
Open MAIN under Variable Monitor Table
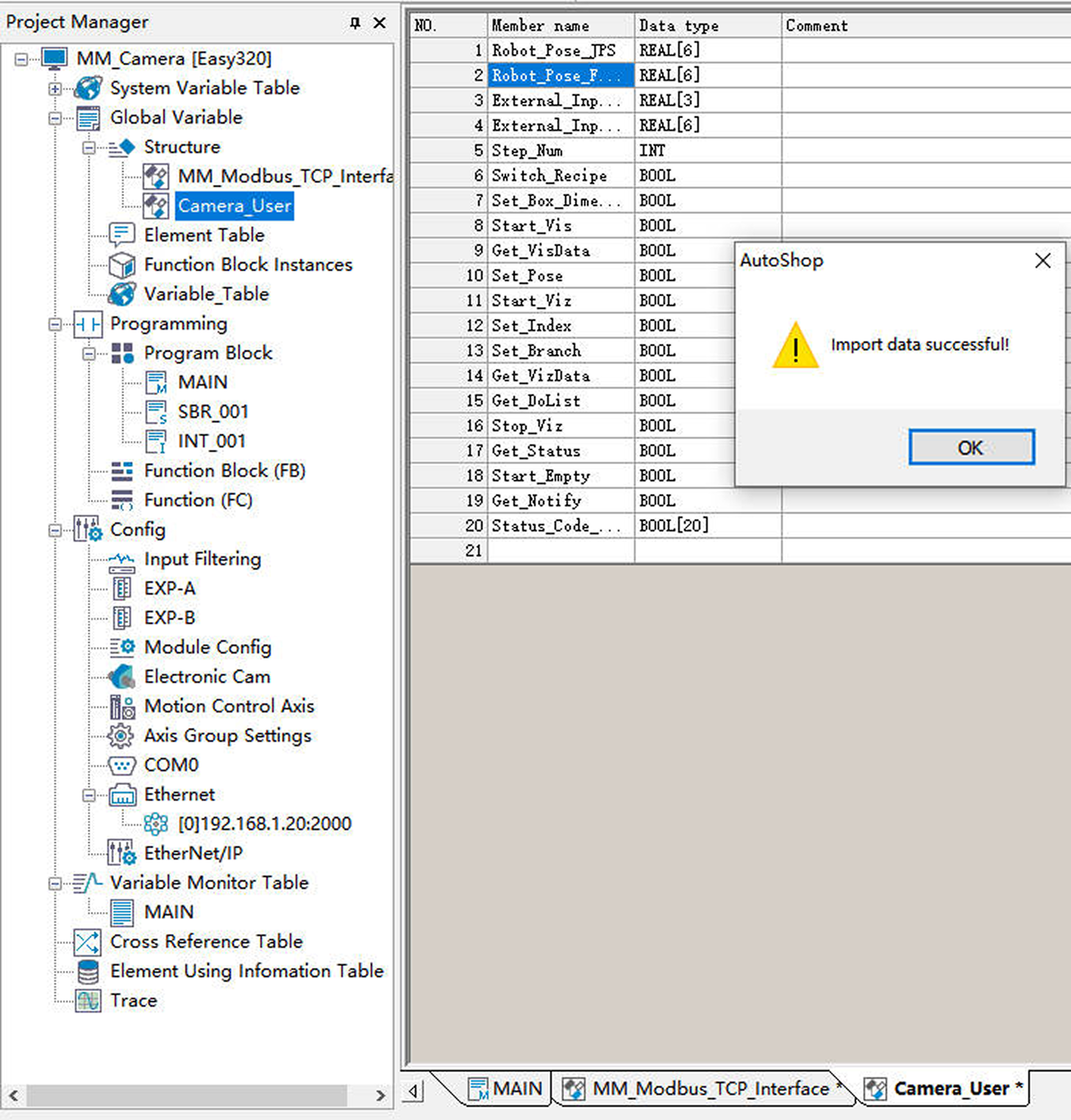click(169, 912)
